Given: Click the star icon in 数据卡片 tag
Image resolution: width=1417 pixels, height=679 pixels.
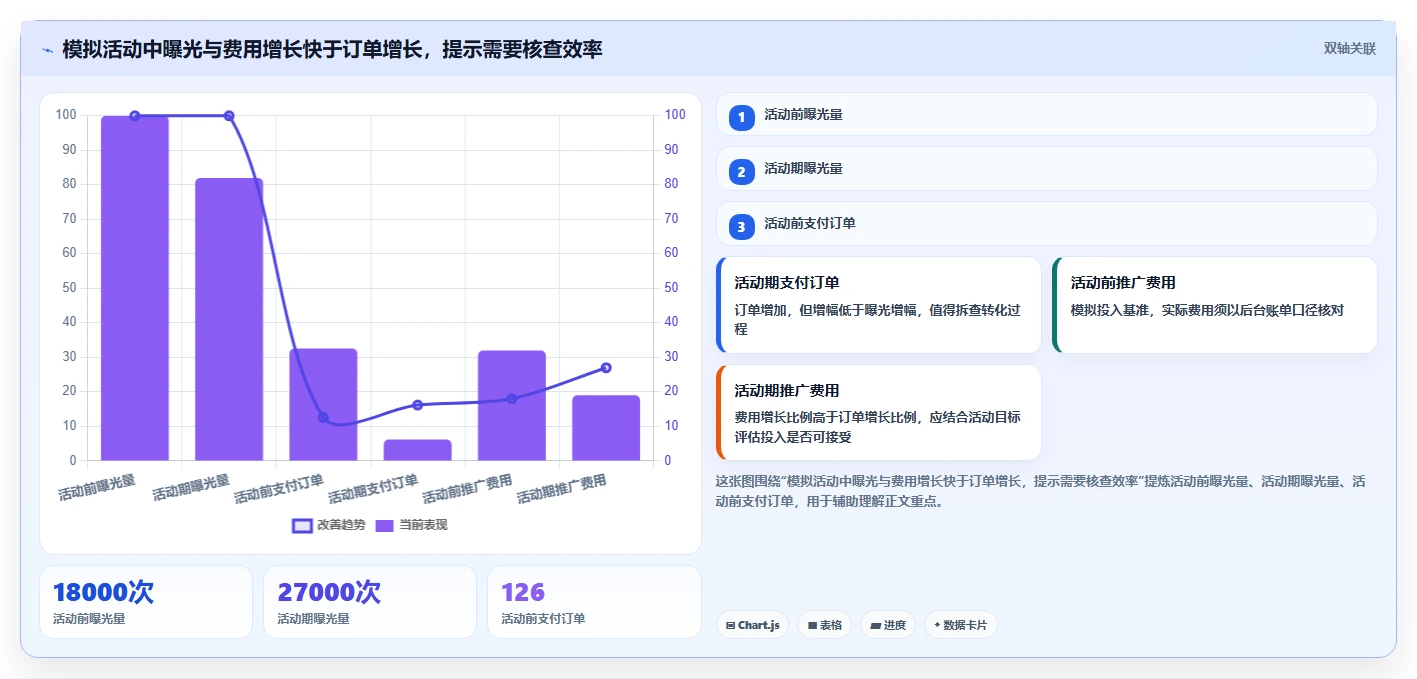Looking at the screenshot, I should (937, 625).
